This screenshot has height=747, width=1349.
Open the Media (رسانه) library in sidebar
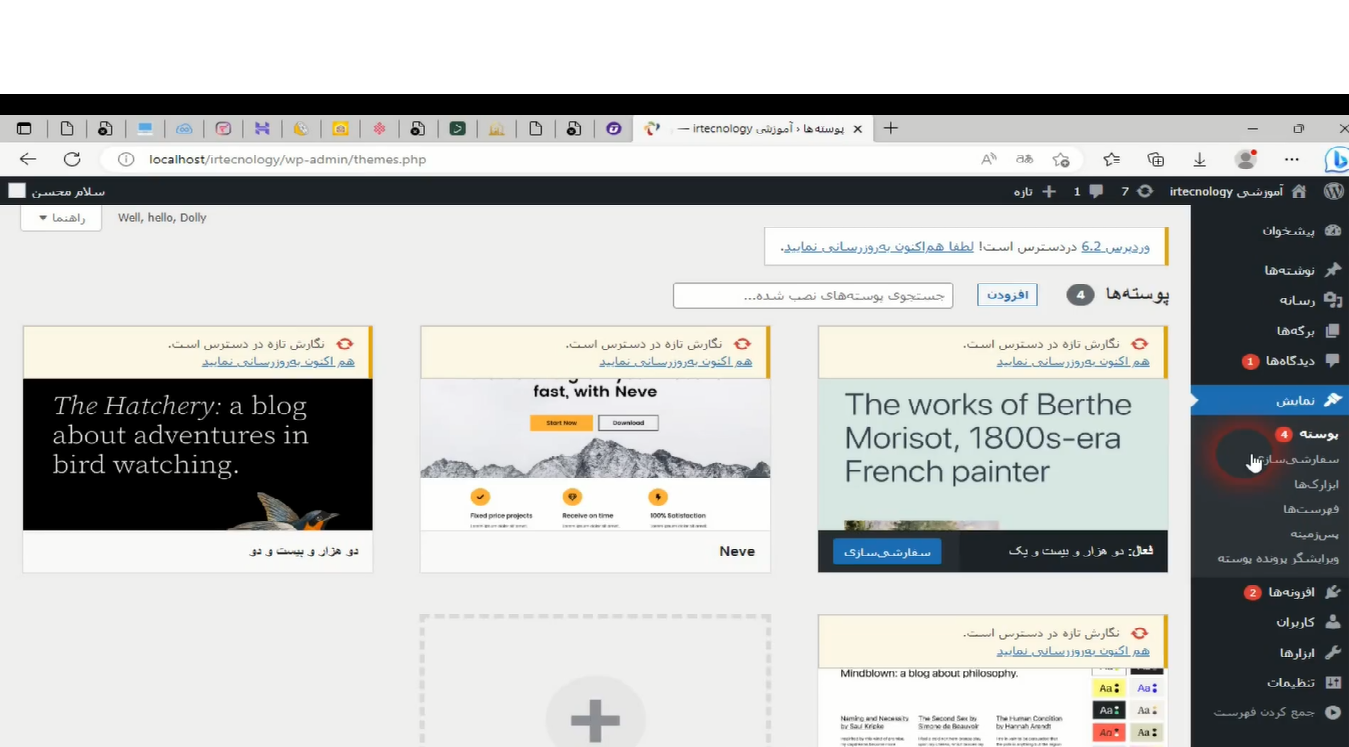point(1332,300)
